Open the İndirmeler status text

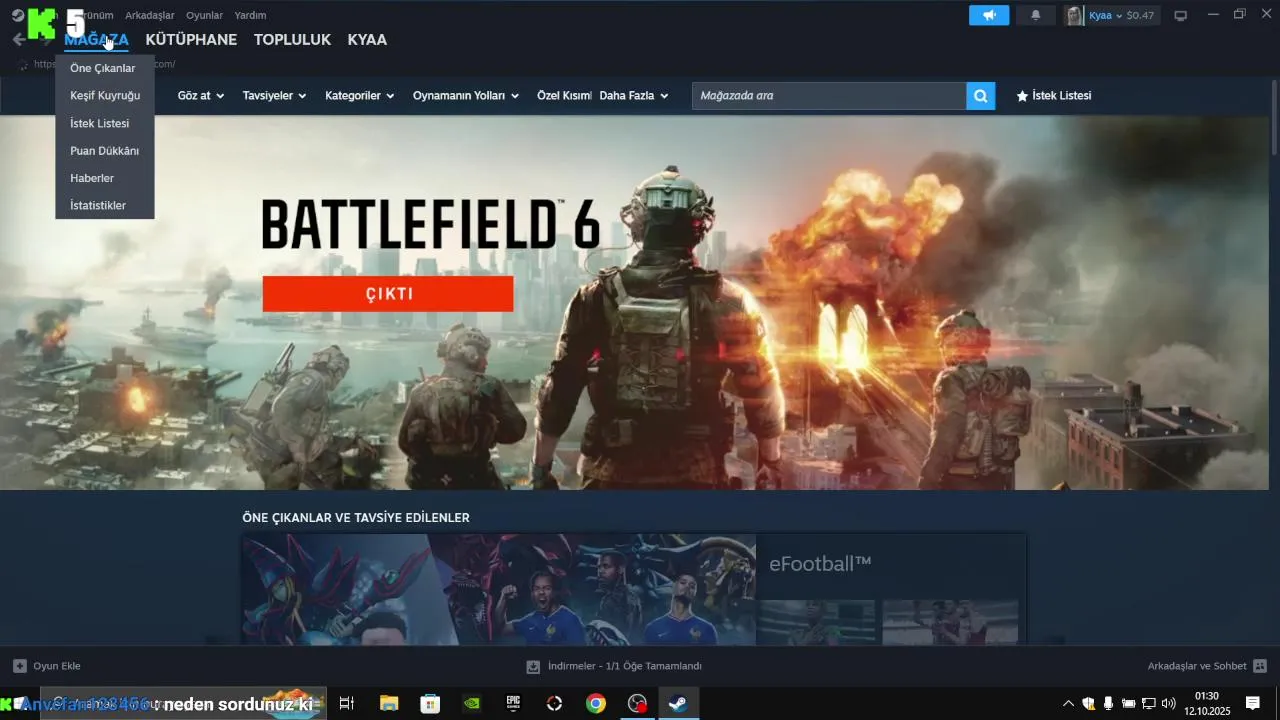point(625,666)
